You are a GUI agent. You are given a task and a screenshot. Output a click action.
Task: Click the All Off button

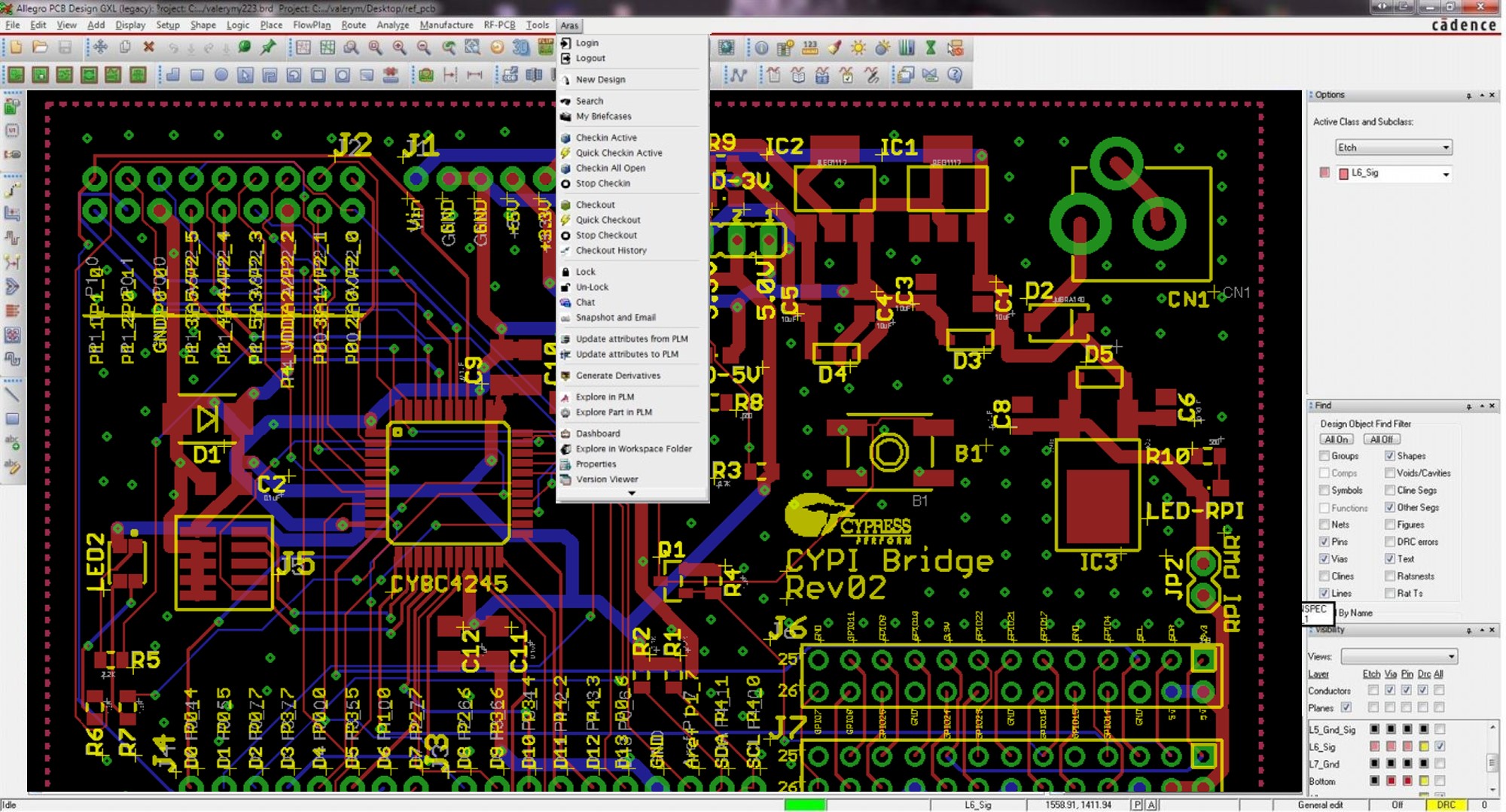coord(1381,439)
